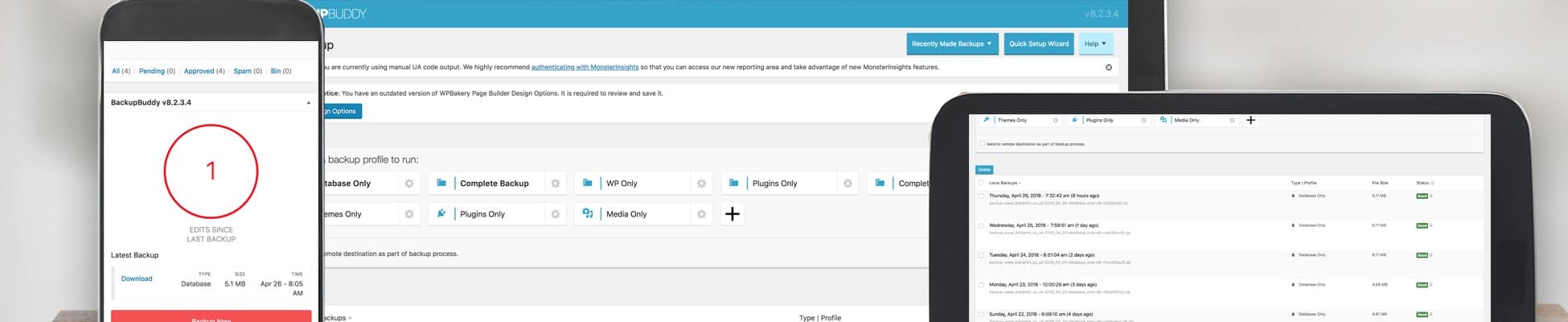Run Media Only profile on tablet
The width and height of the screenshot is (1568, 322).
point(1187,121)
